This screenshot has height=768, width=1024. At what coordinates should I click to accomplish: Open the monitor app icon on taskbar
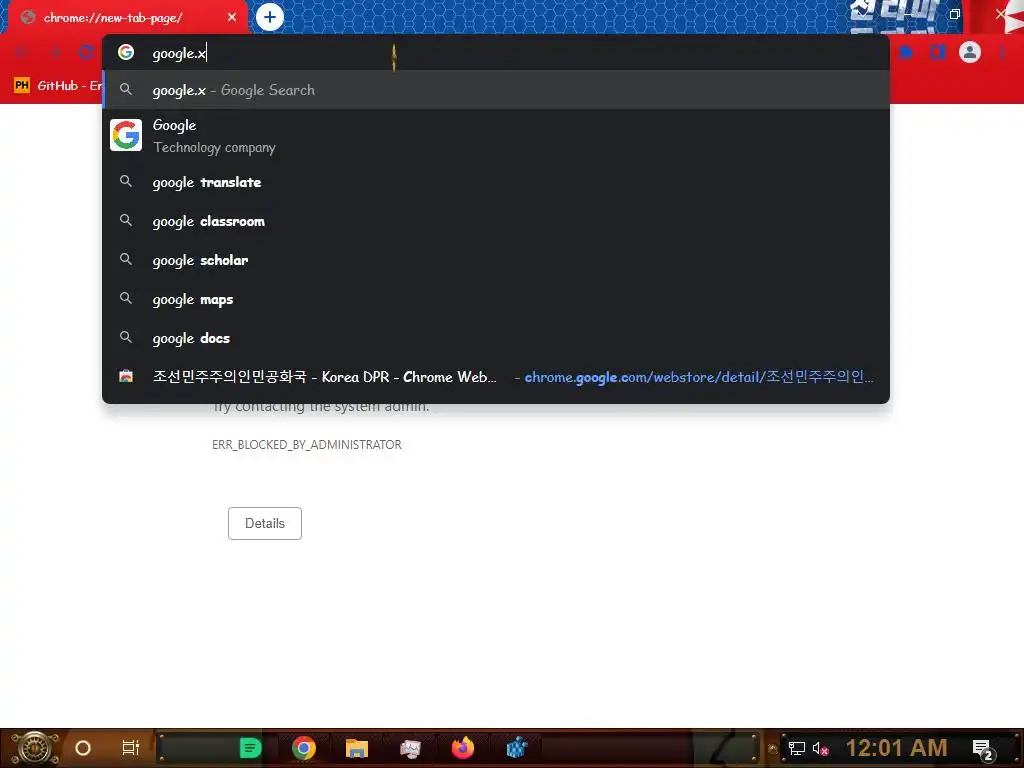(410, 748)
